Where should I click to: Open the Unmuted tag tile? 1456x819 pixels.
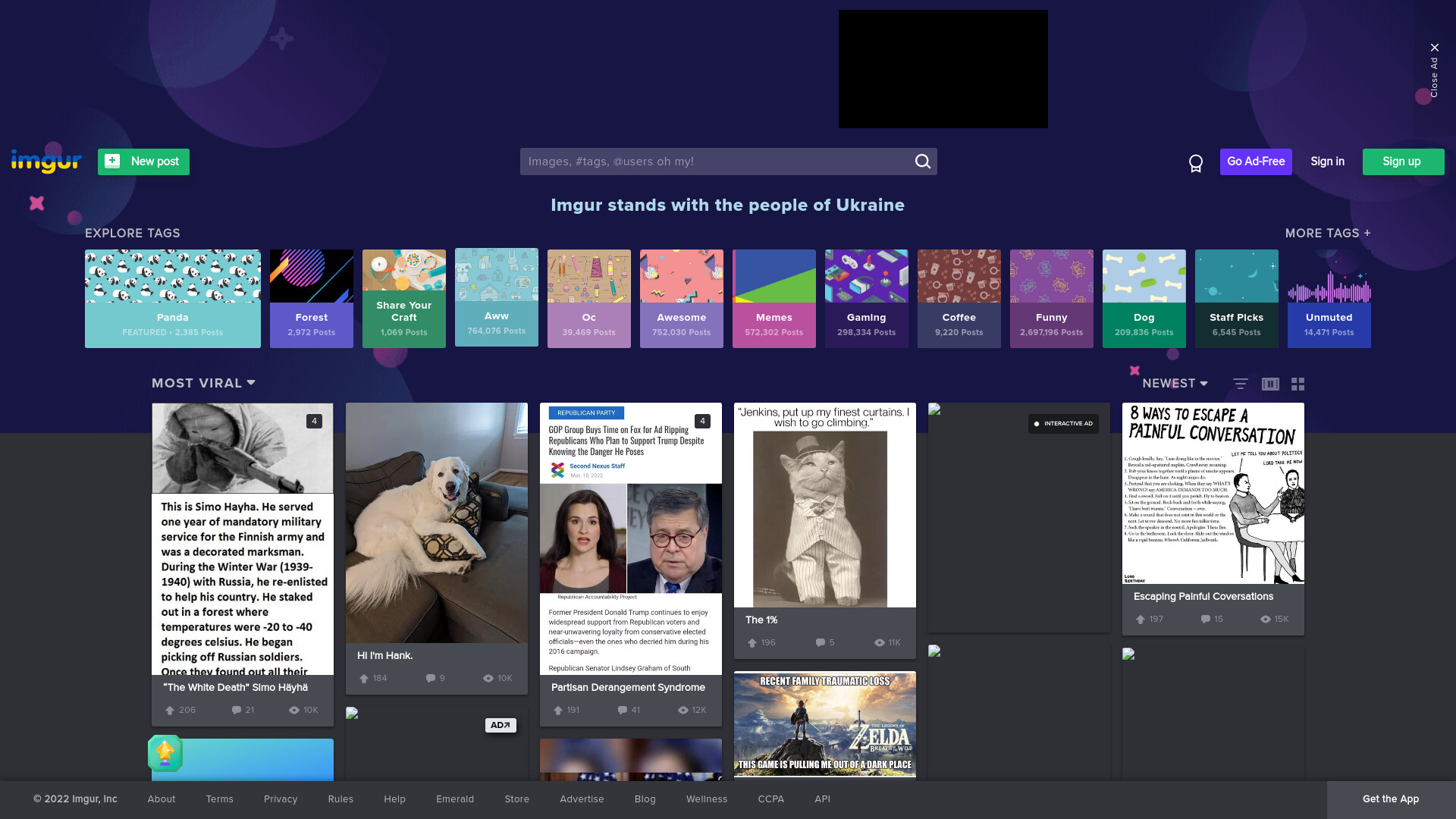1329,299
